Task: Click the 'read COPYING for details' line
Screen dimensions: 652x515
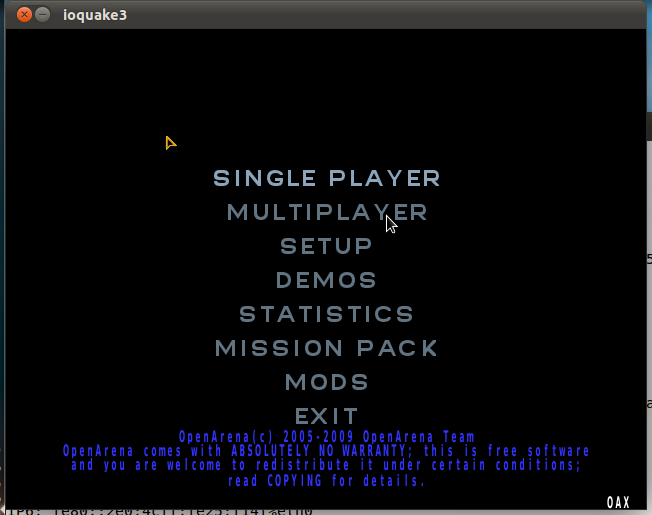Action: (326, 481)
